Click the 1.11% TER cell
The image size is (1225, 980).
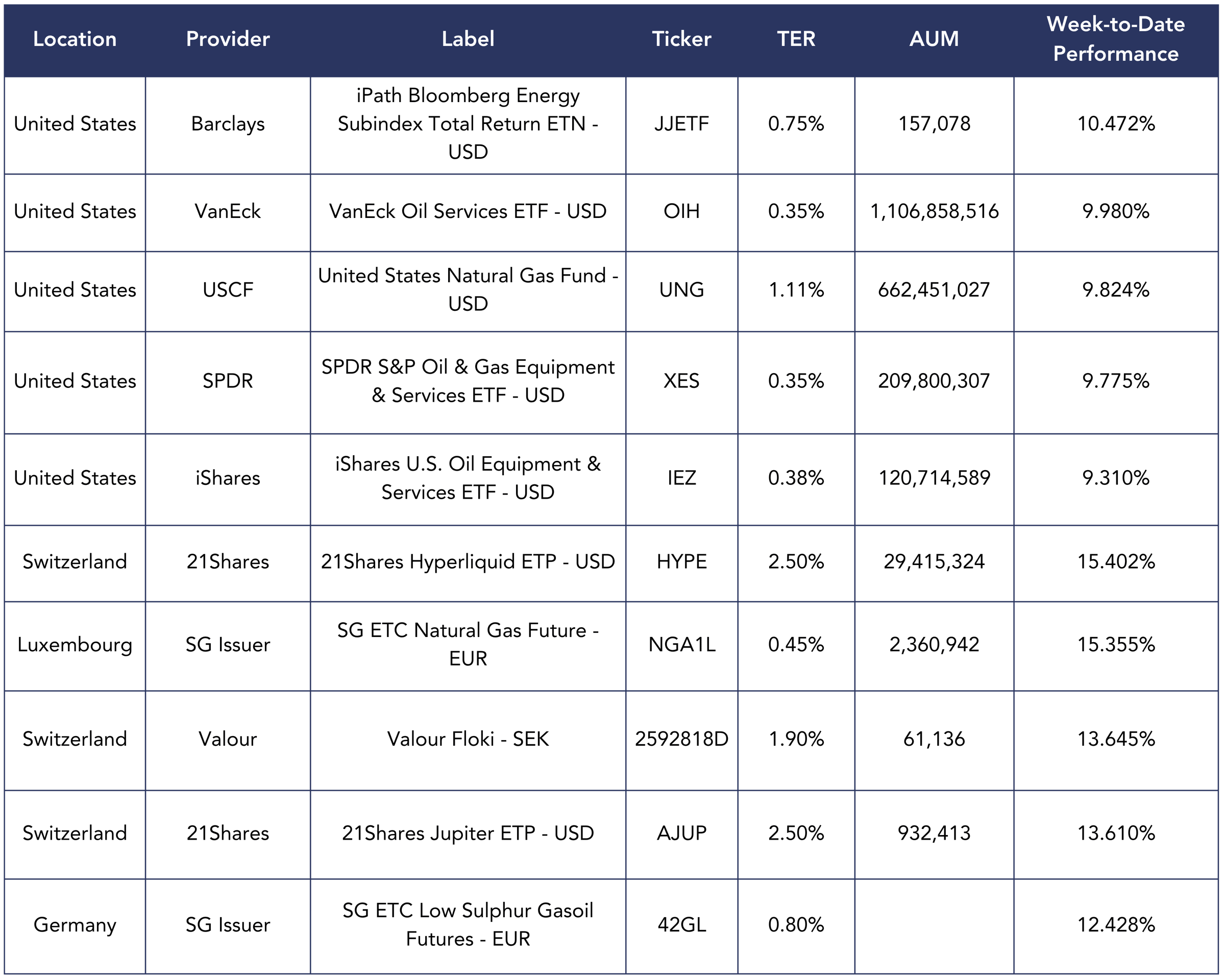(x=796, y=290)
